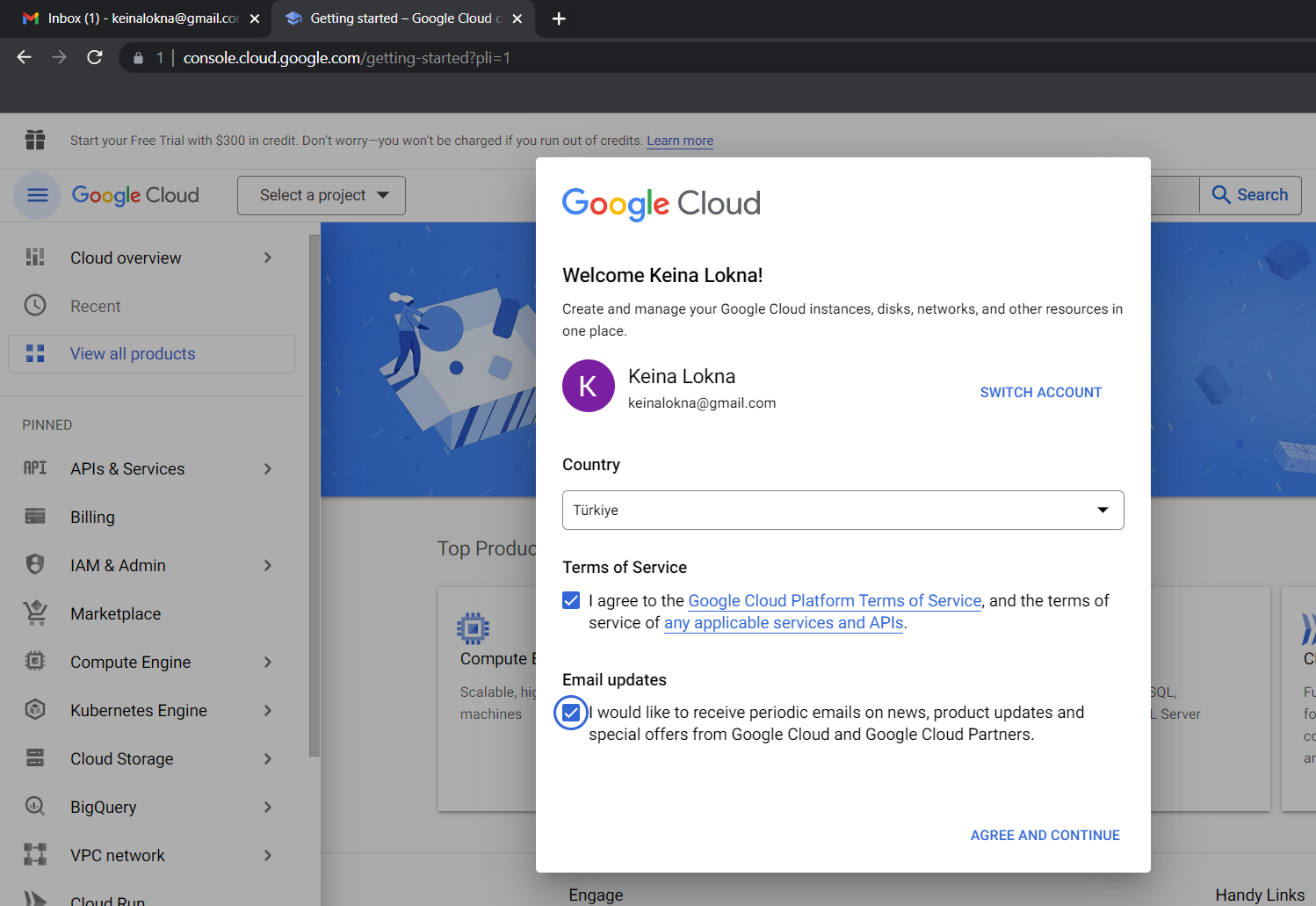The image size is (1316, 906).
Task: Expand the Compute Engine submenu arrow
Action: [x=268, y=662]
